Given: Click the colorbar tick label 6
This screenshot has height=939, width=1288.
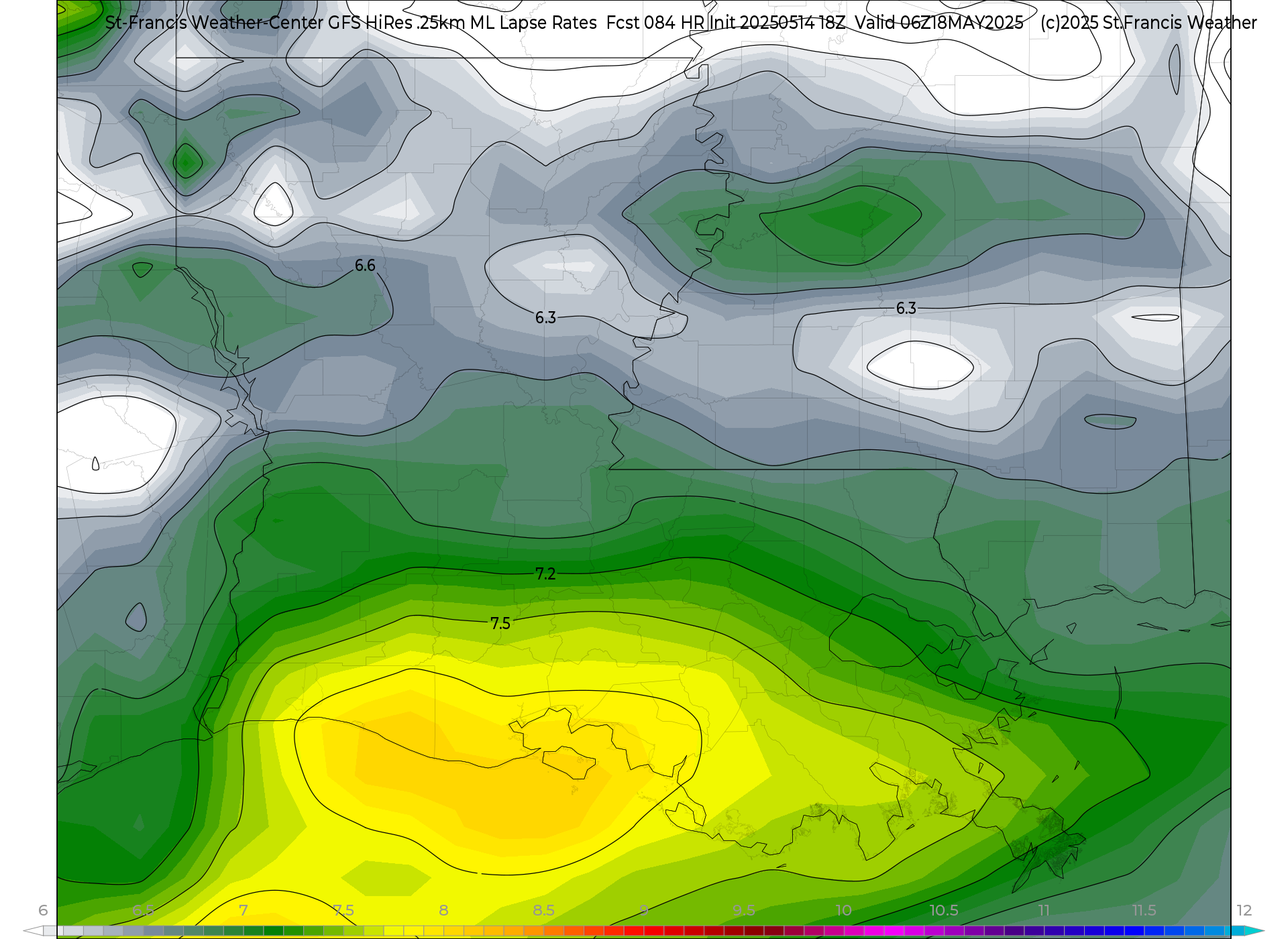Looking at the screenshot, I should click(x=43, y=911).
